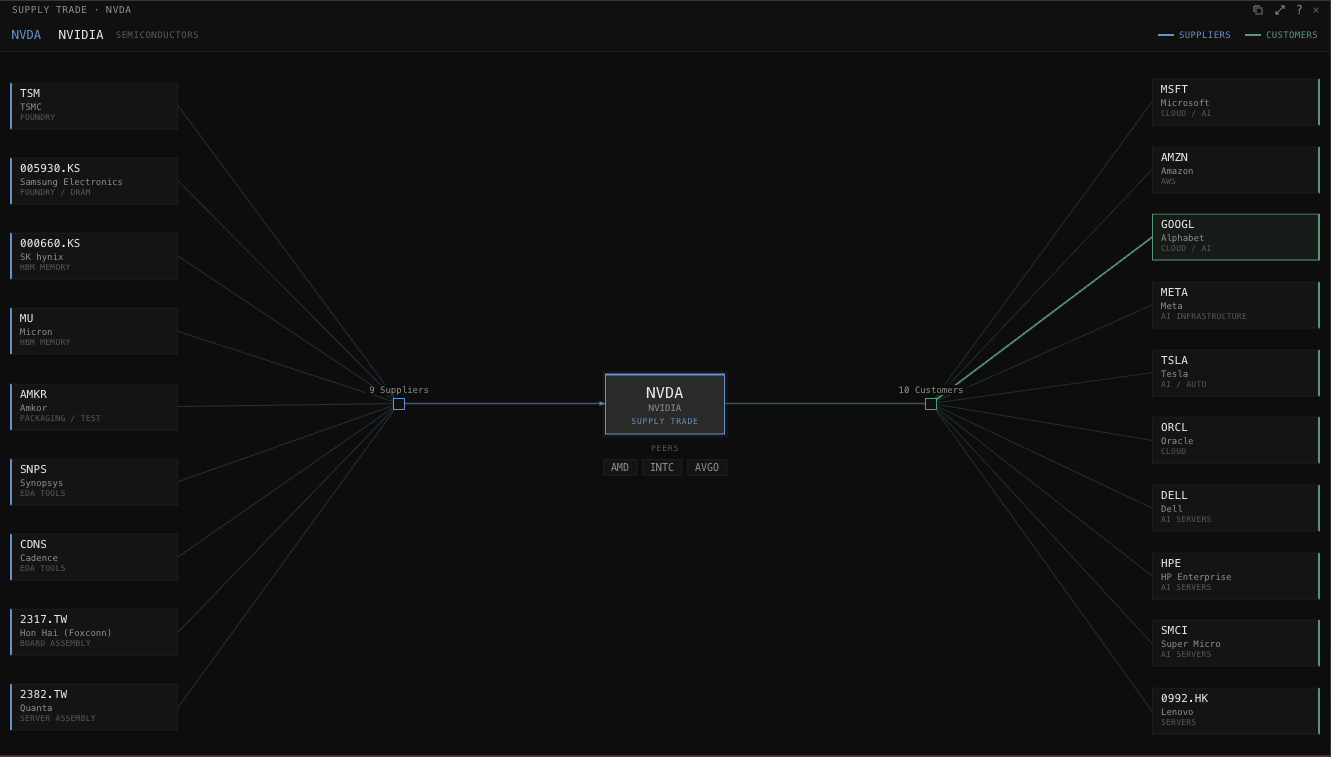Screen dimensions: 1331x757
Task: Open the 000660.KS SK hynix card
Action: (94, 256)
